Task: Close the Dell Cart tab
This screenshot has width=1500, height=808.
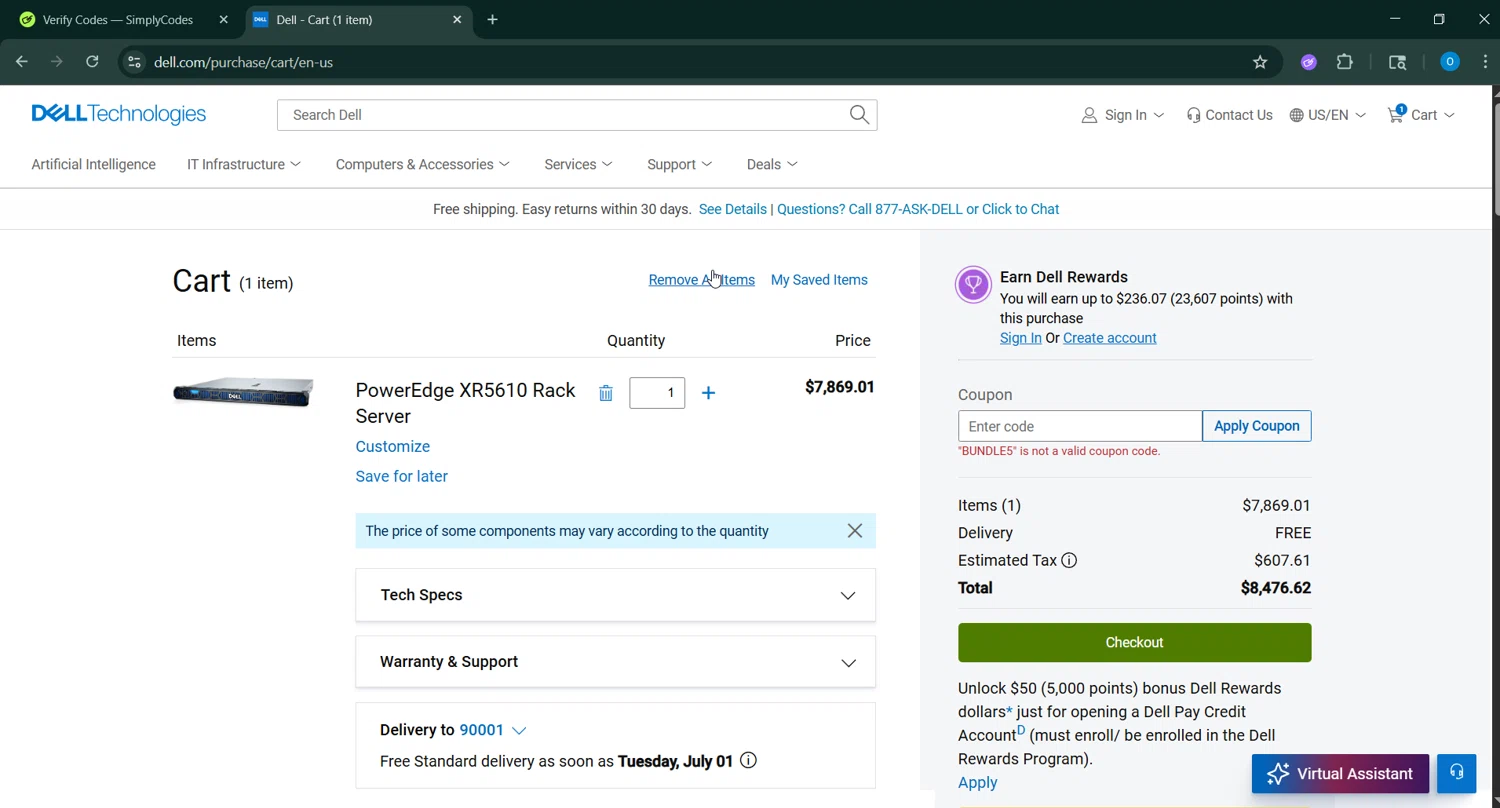Action: pos(457,20)
